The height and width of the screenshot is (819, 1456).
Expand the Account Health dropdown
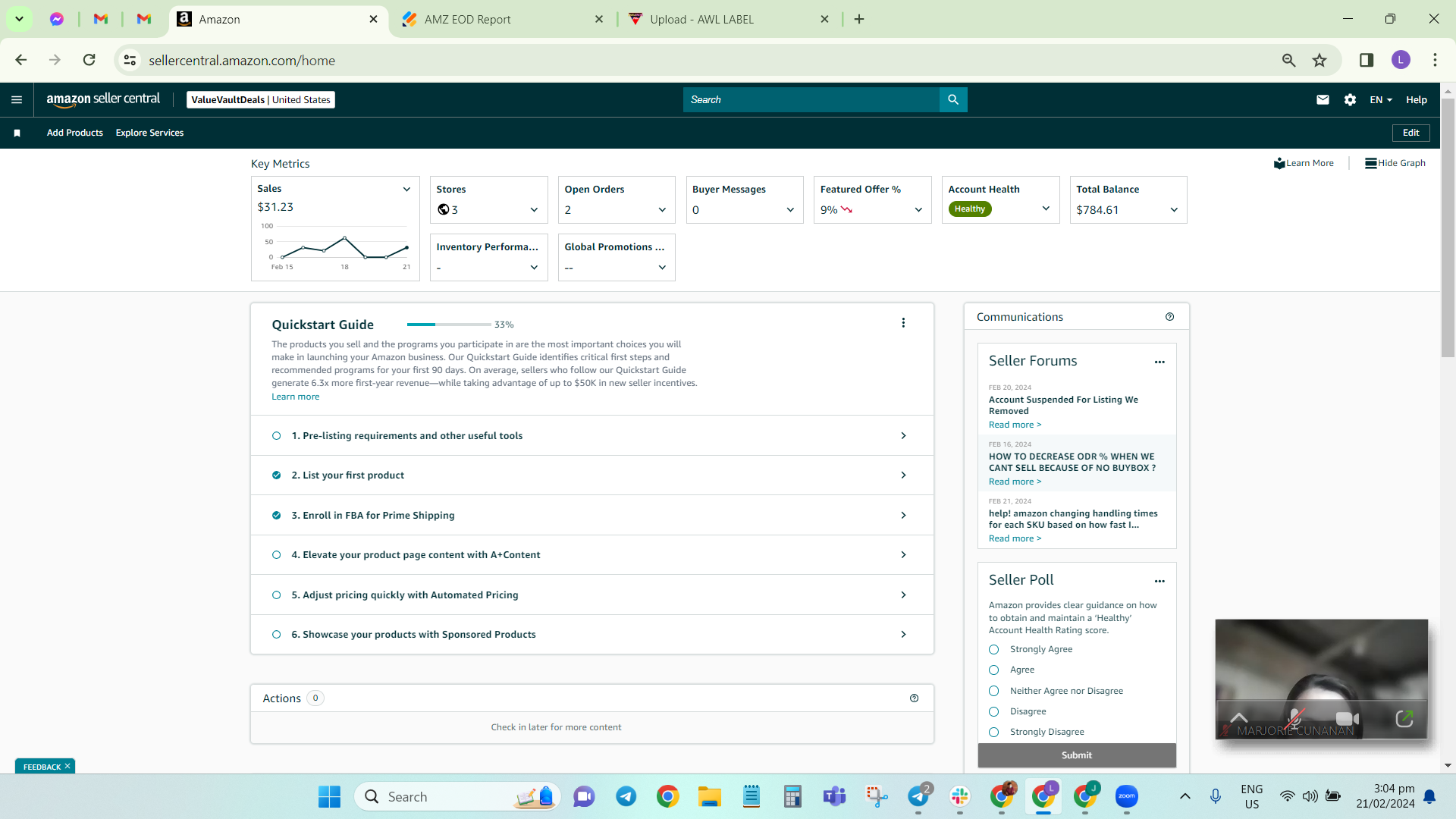(1046, 209)
